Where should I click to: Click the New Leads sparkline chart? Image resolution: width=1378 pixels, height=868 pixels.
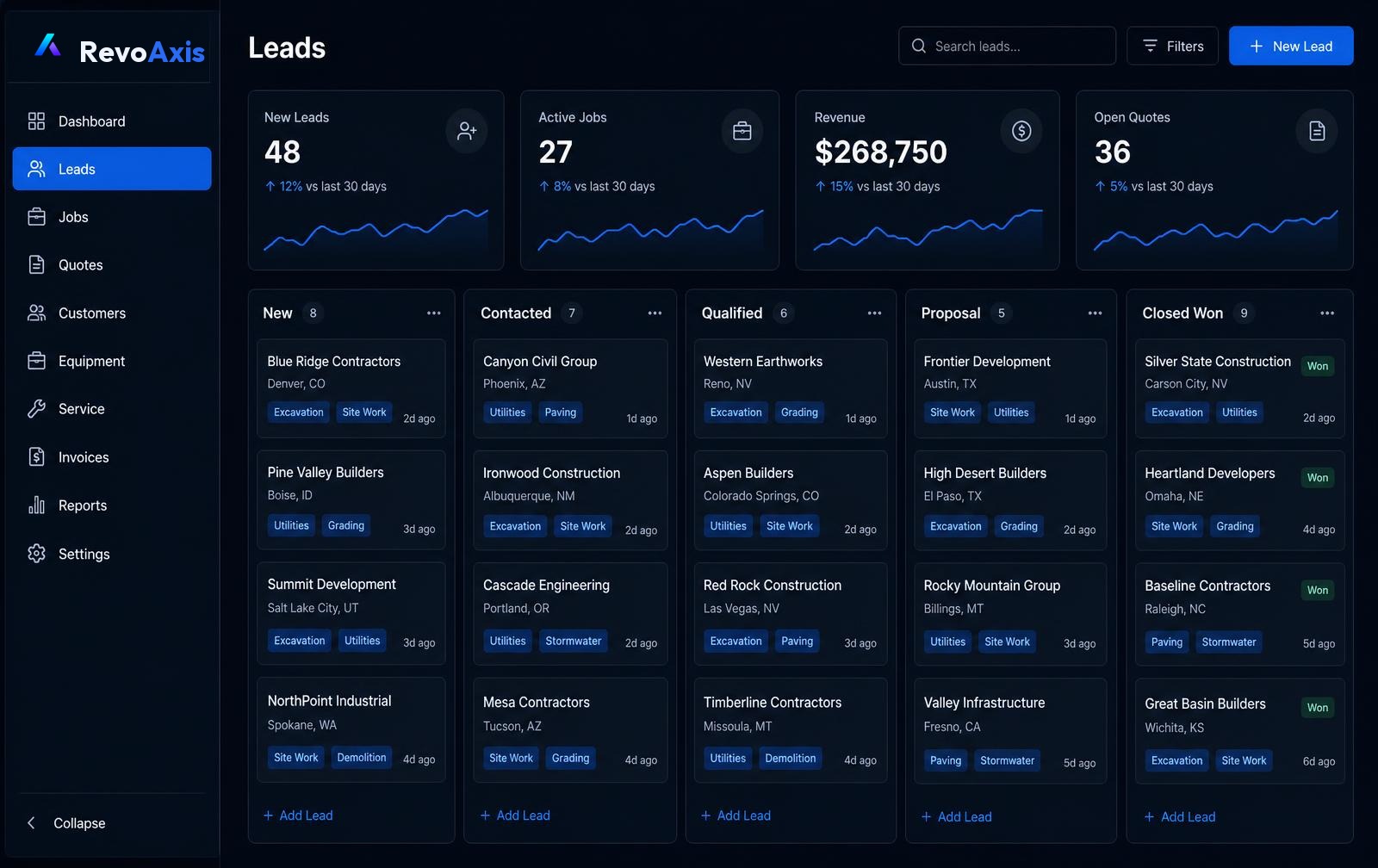(x=376, y=229)
